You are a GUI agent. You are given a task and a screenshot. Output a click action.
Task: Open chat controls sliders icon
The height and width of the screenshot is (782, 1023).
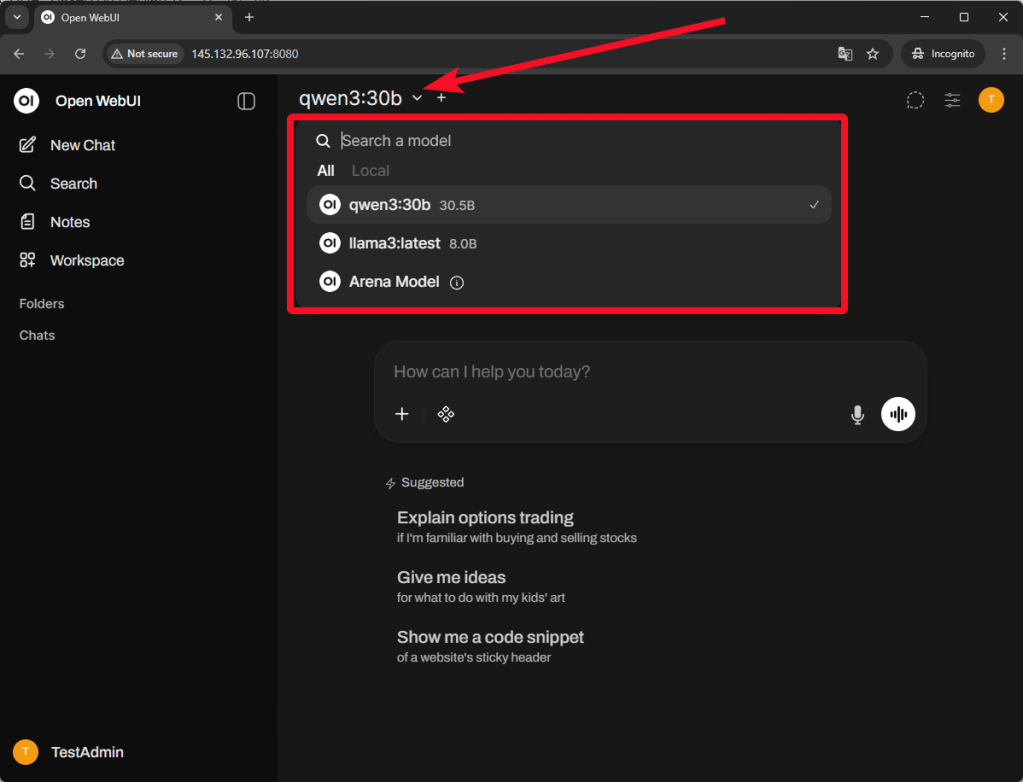point(952,100)
